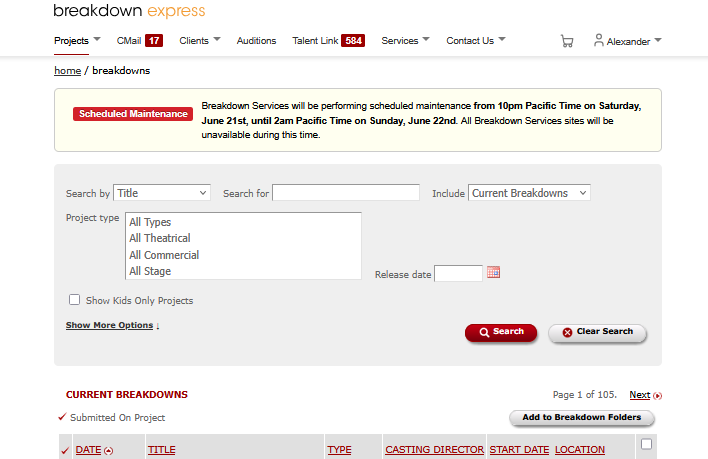Image resolution: width=708 pixels, height=459 pixels.
Task: Click the Clear Search button
Action: (x=597, y=333)
